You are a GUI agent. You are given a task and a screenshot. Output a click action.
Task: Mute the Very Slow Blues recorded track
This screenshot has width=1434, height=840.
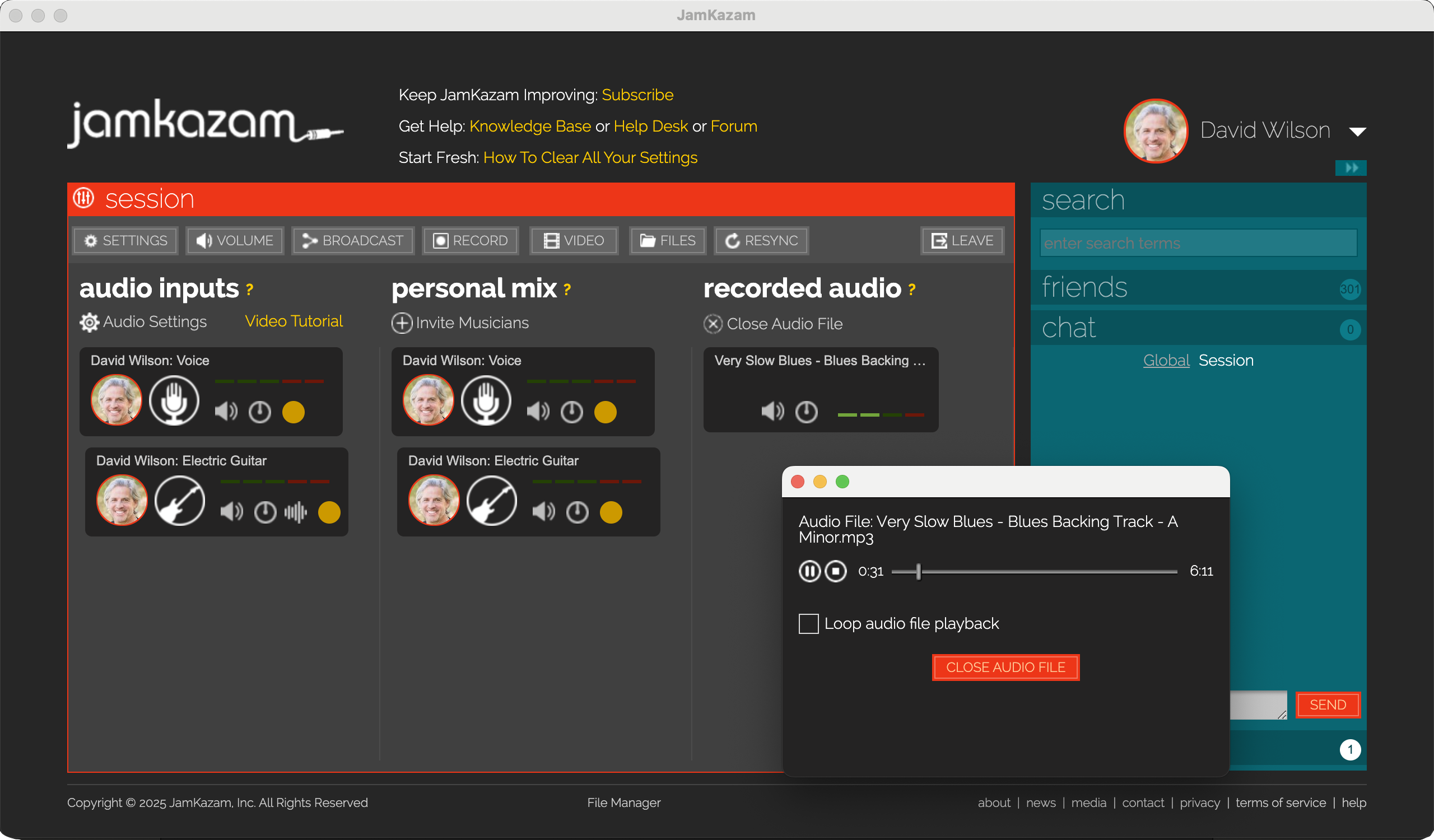pos(772,410)
